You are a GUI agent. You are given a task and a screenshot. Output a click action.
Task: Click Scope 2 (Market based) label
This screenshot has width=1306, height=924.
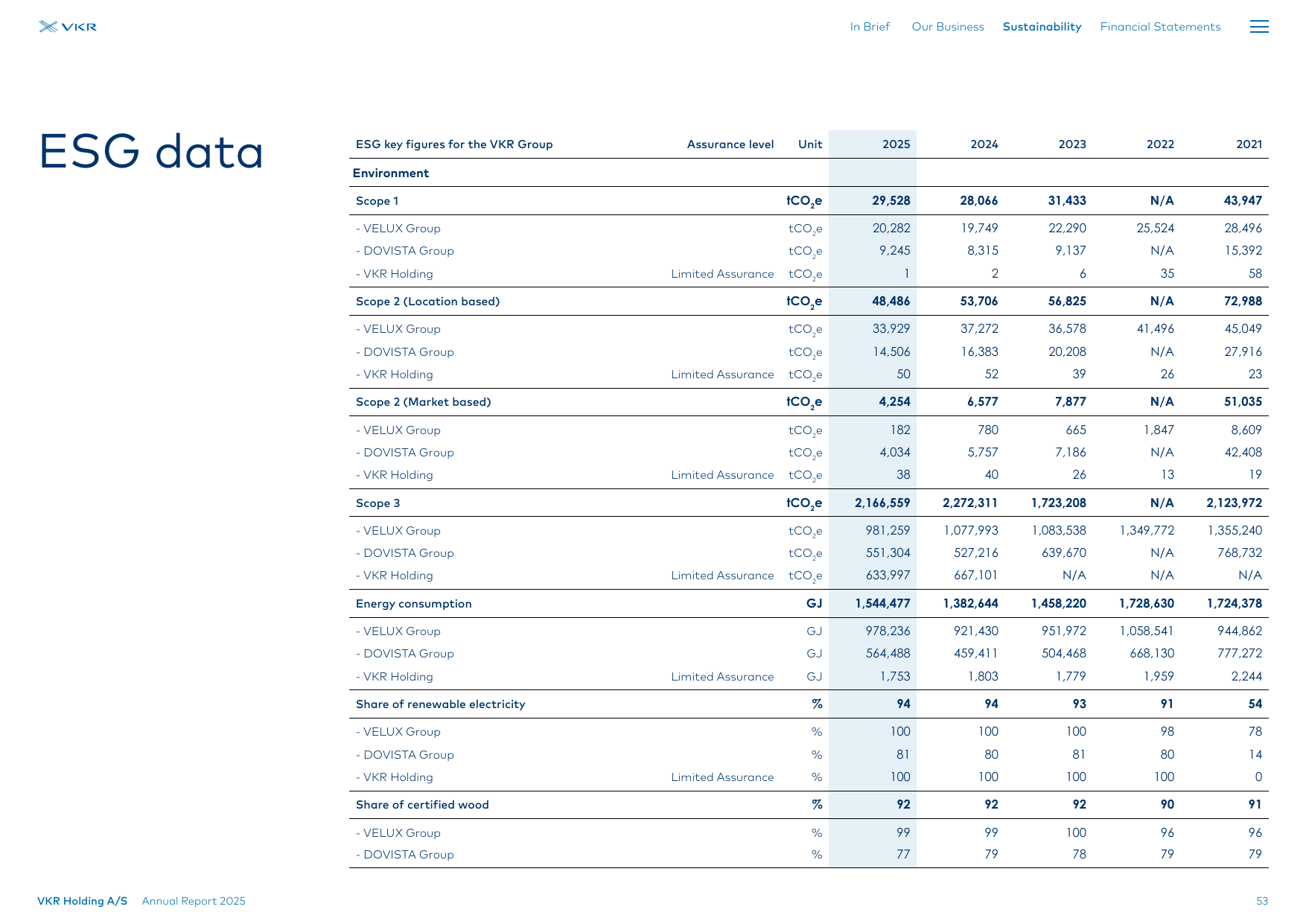[423, 402]
